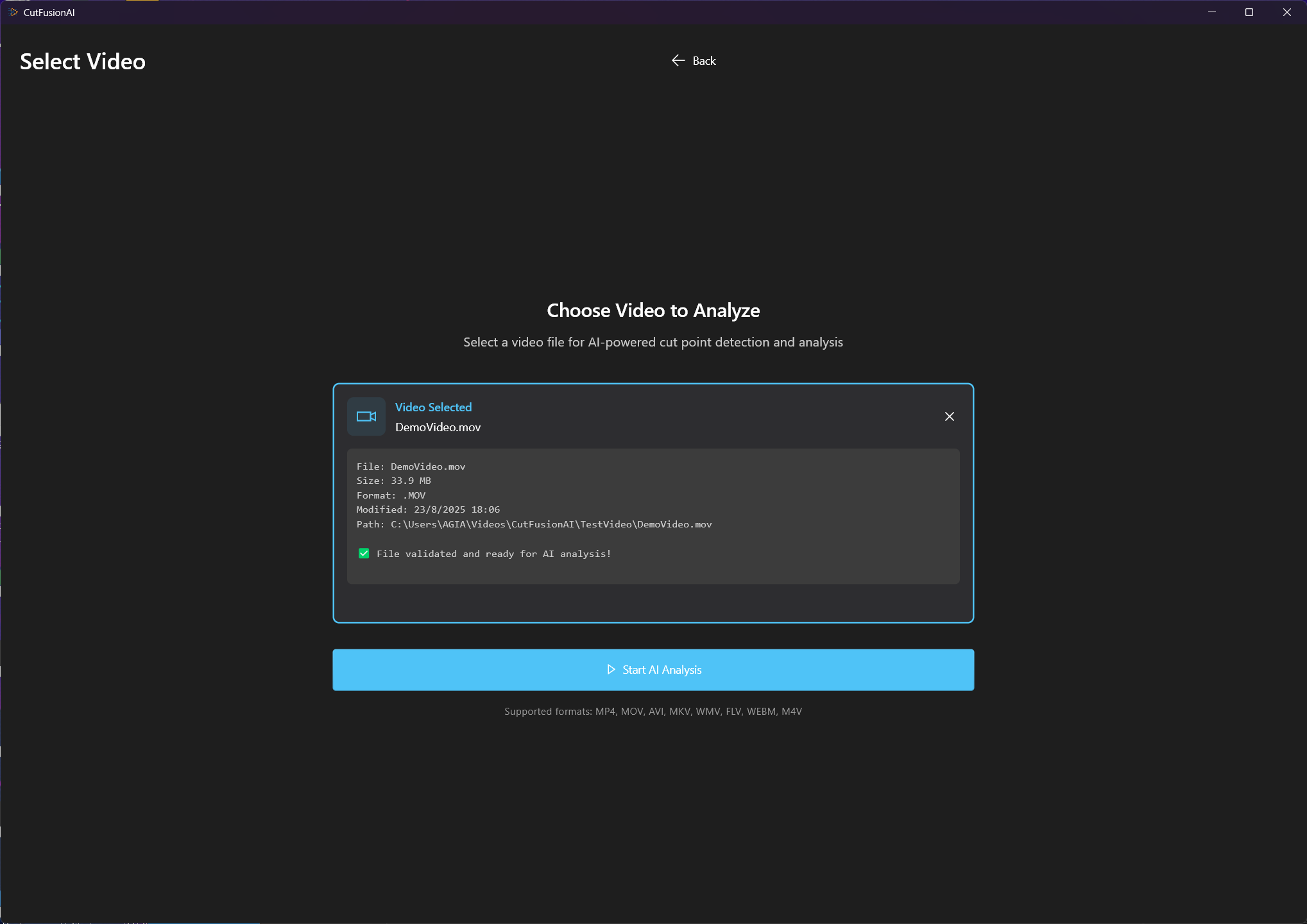Image resolution: width=1307 pixels, height=924 pixels.
Task: Close the CutFusionAI window
Action: [1287, 12]
